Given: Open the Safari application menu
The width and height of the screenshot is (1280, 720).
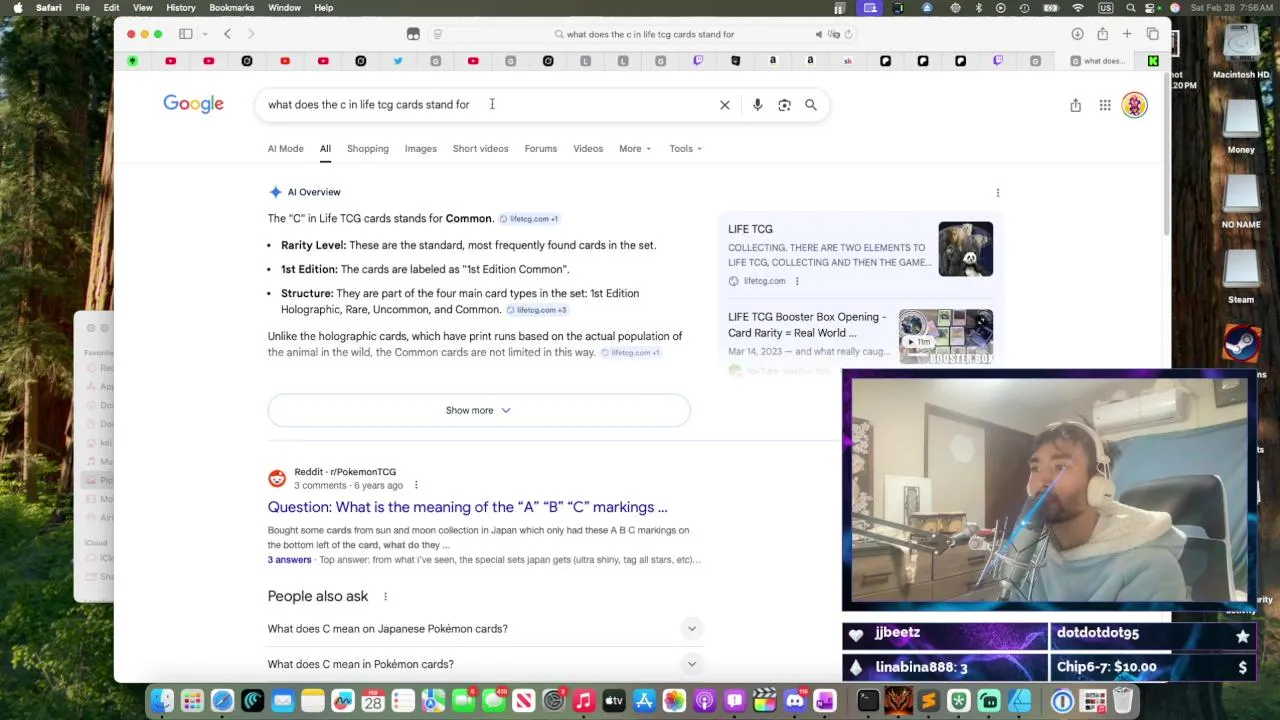Looking at the screenshot, I should 48,8.
